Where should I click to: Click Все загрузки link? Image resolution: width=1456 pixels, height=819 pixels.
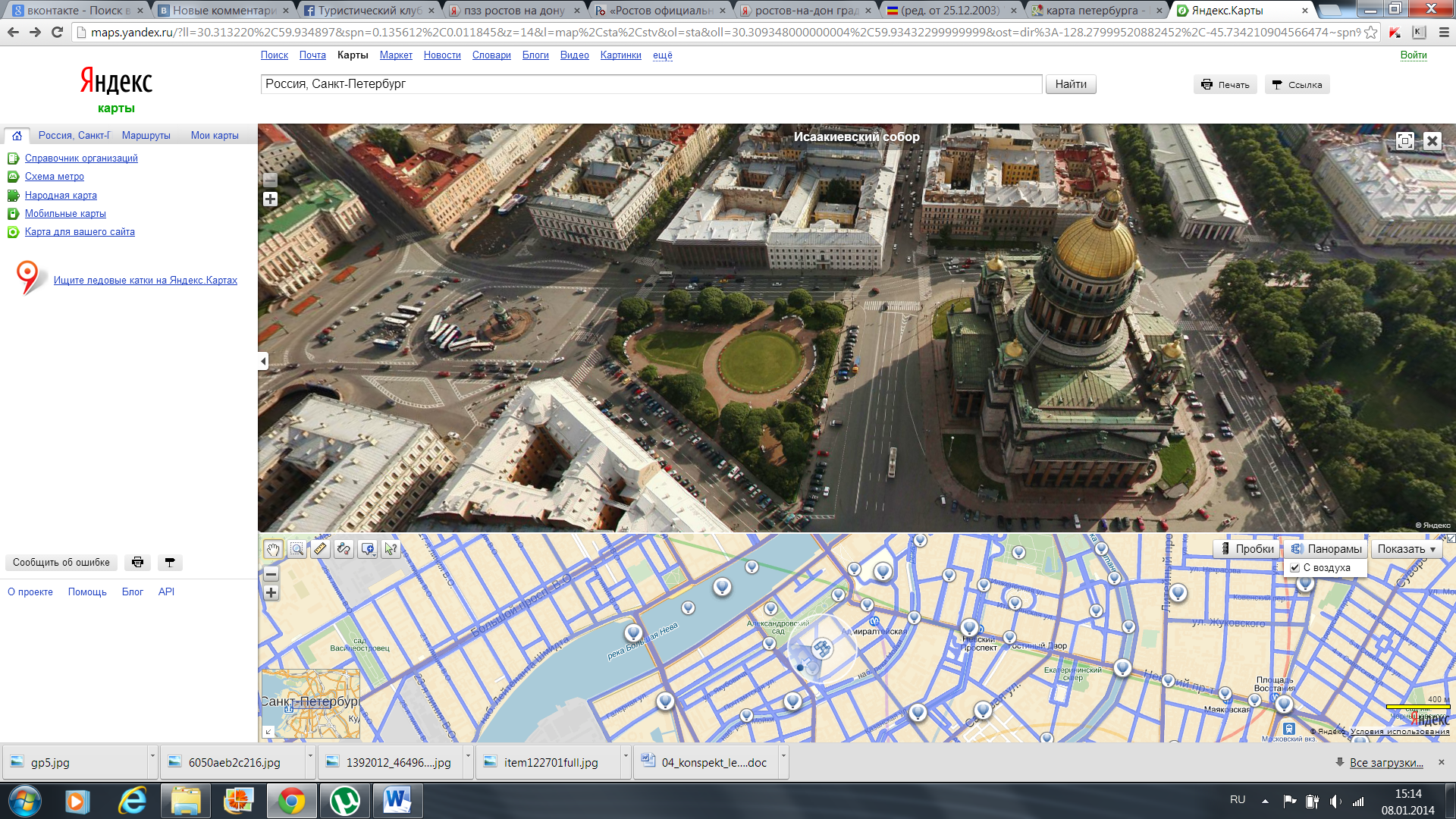(x=1386, y=763)
